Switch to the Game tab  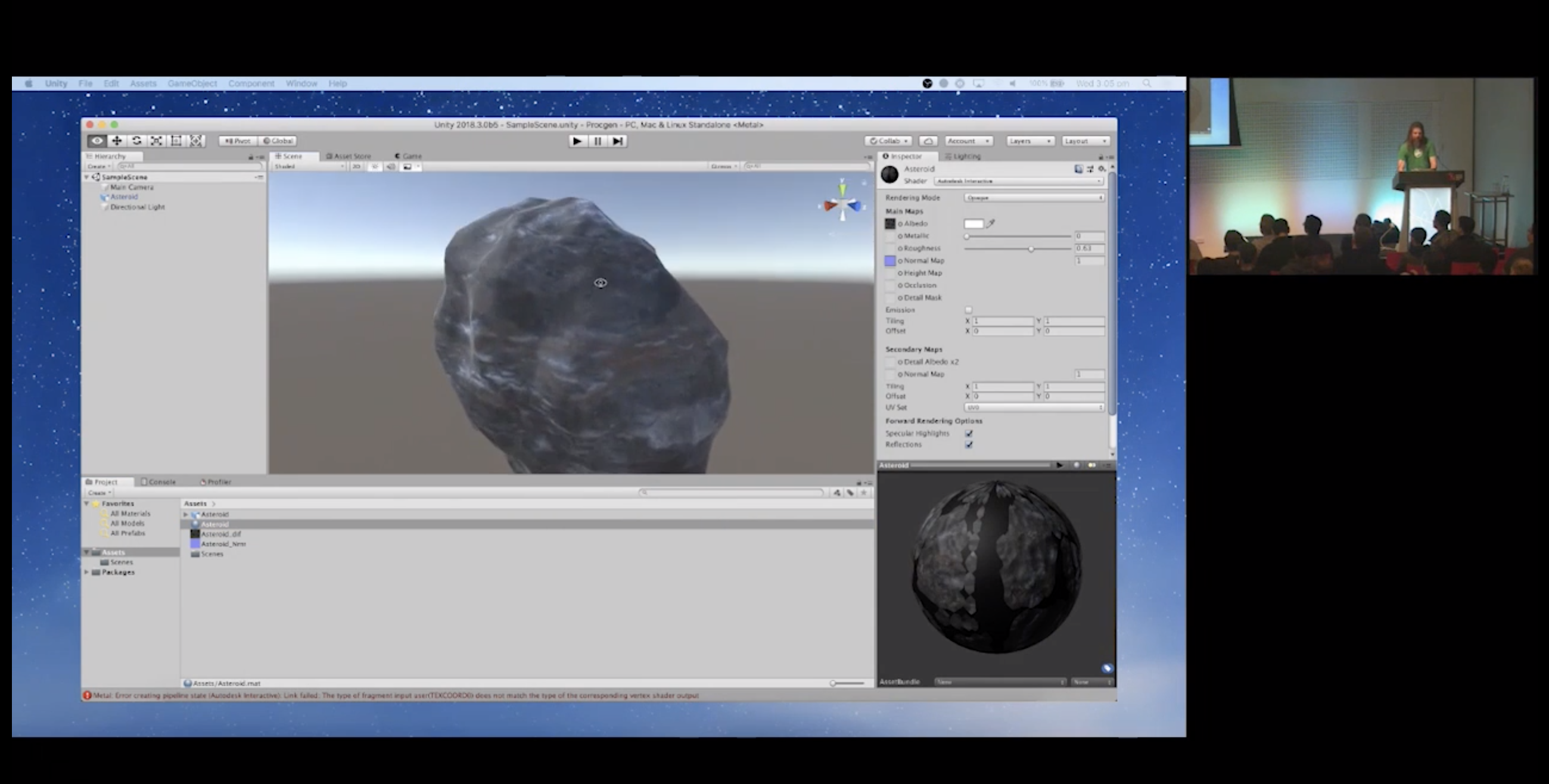(408, 155)
